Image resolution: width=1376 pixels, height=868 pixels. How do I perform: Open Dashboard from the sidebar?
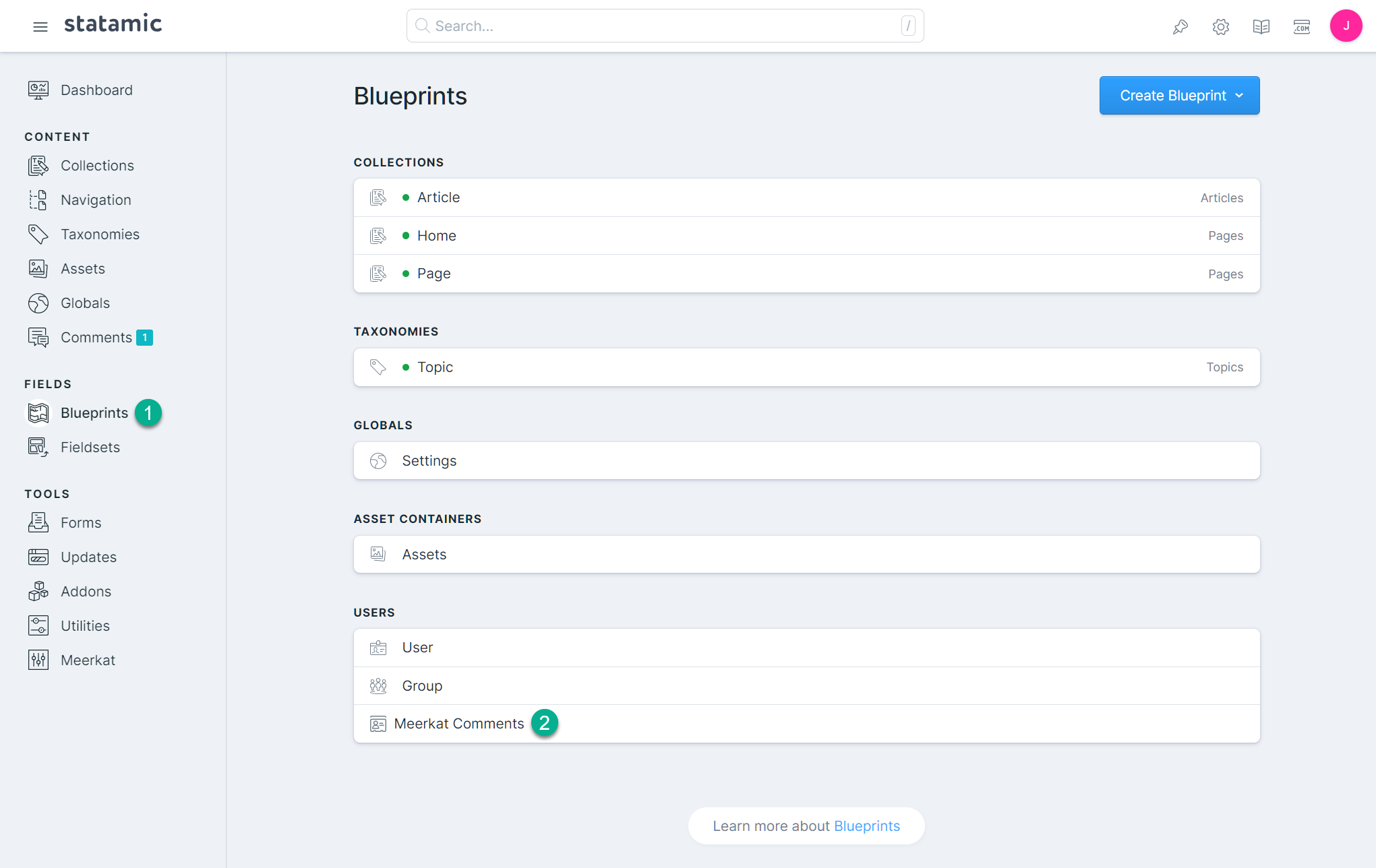pyautogui.click(x=96, y=90)
